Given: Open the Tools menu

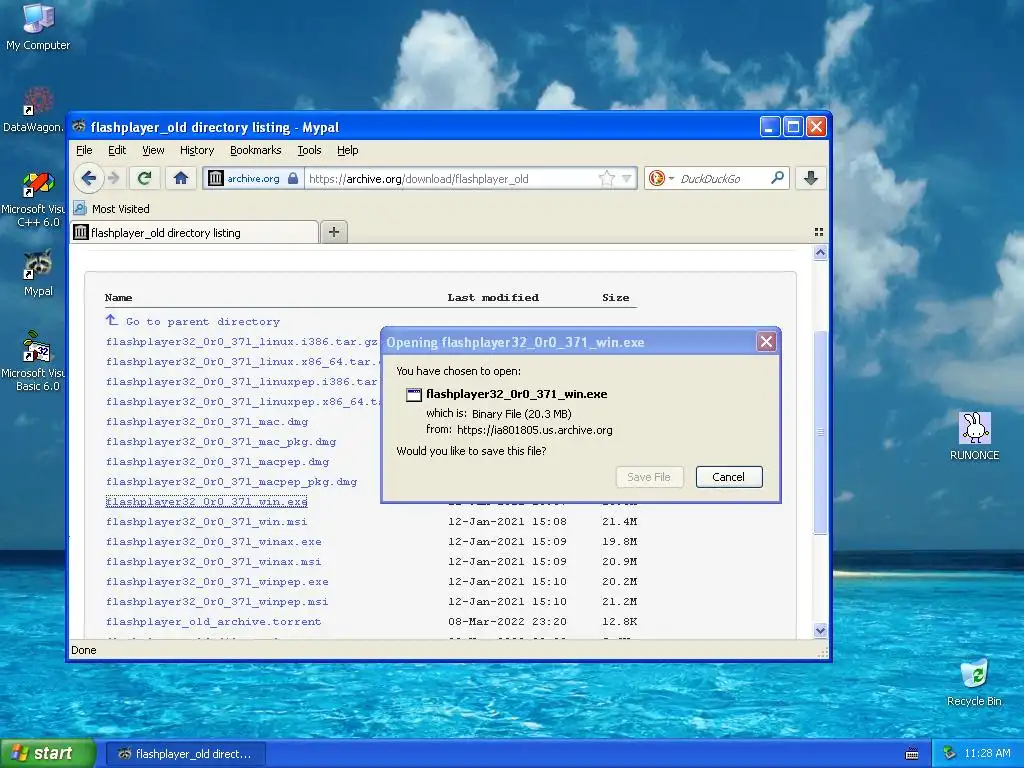Looking at the screenshot, I should 309,150.
